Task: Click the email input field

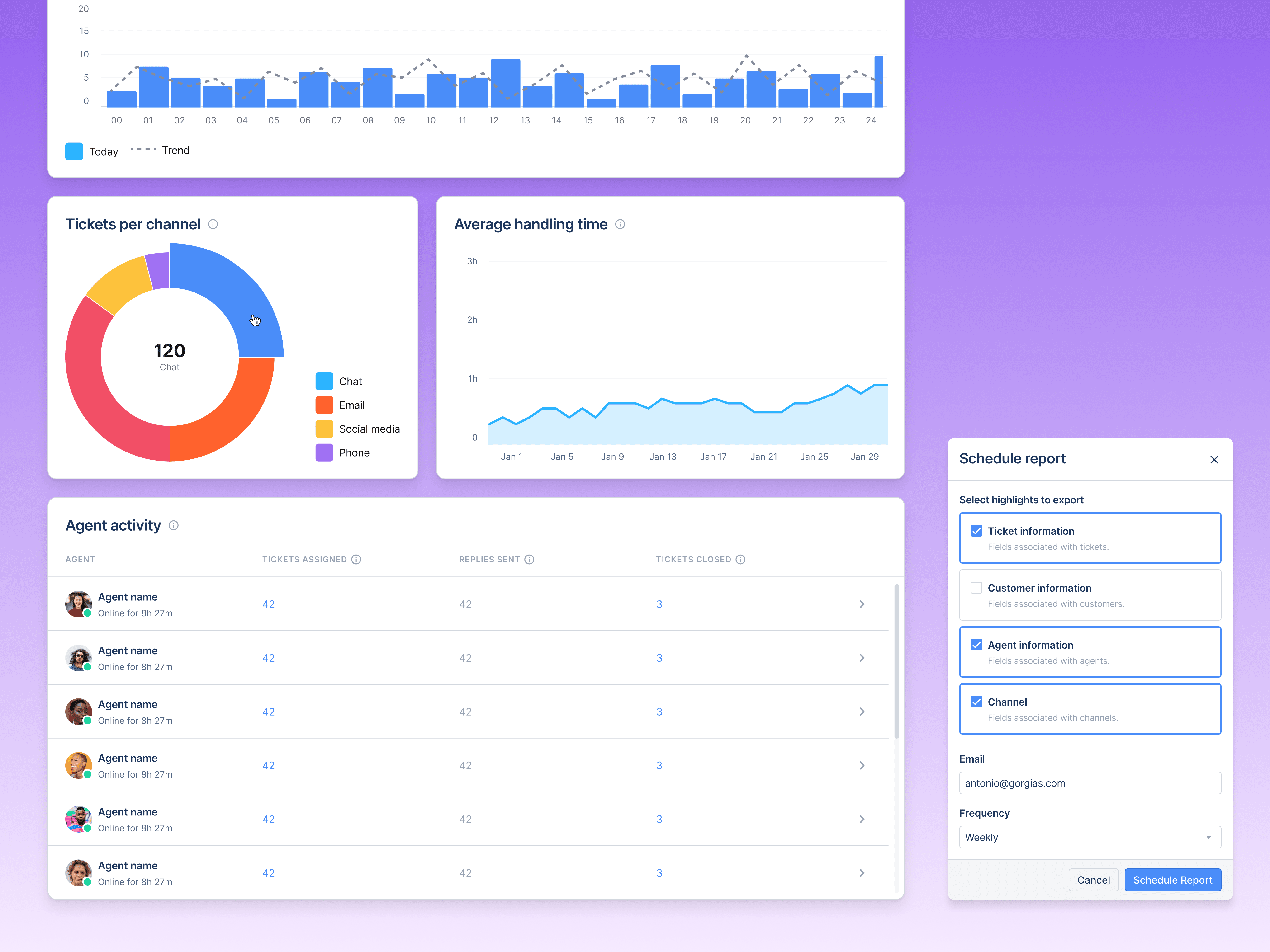Action: [x=1090, y=783]
